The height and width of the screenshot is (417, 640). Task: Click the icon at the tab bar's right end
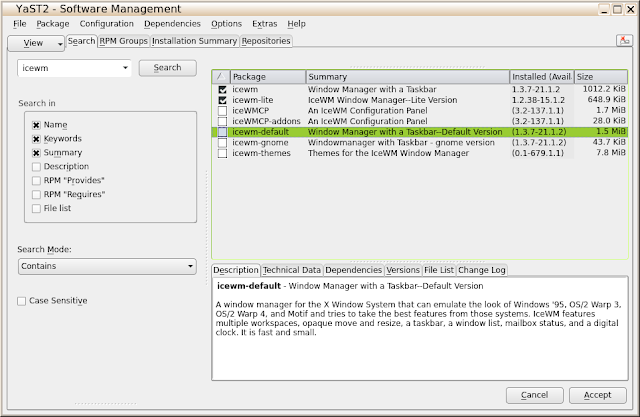624,40
